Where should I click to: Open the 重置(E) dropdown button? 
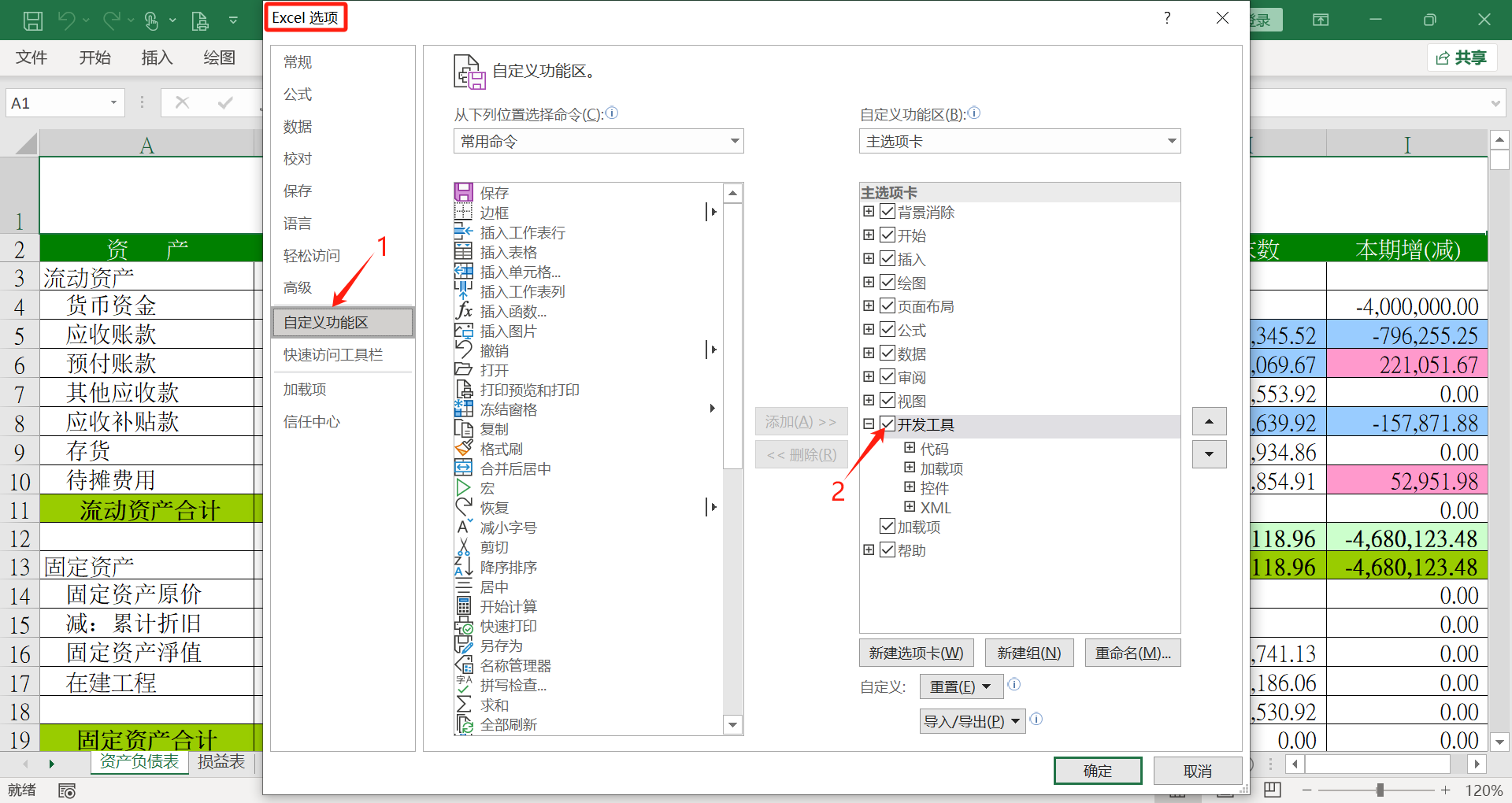961,686
